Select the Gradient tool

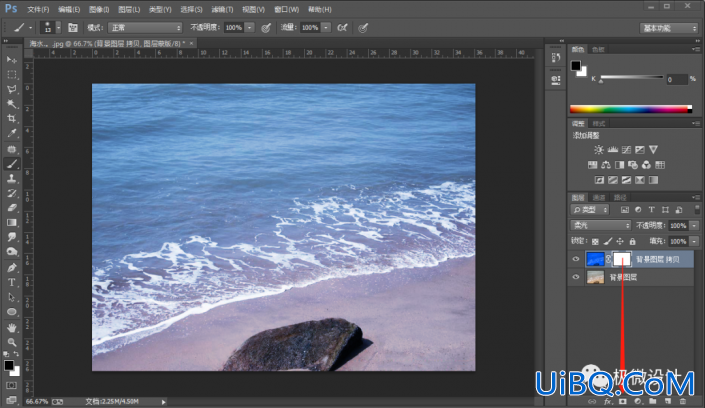tap(12, 223)
